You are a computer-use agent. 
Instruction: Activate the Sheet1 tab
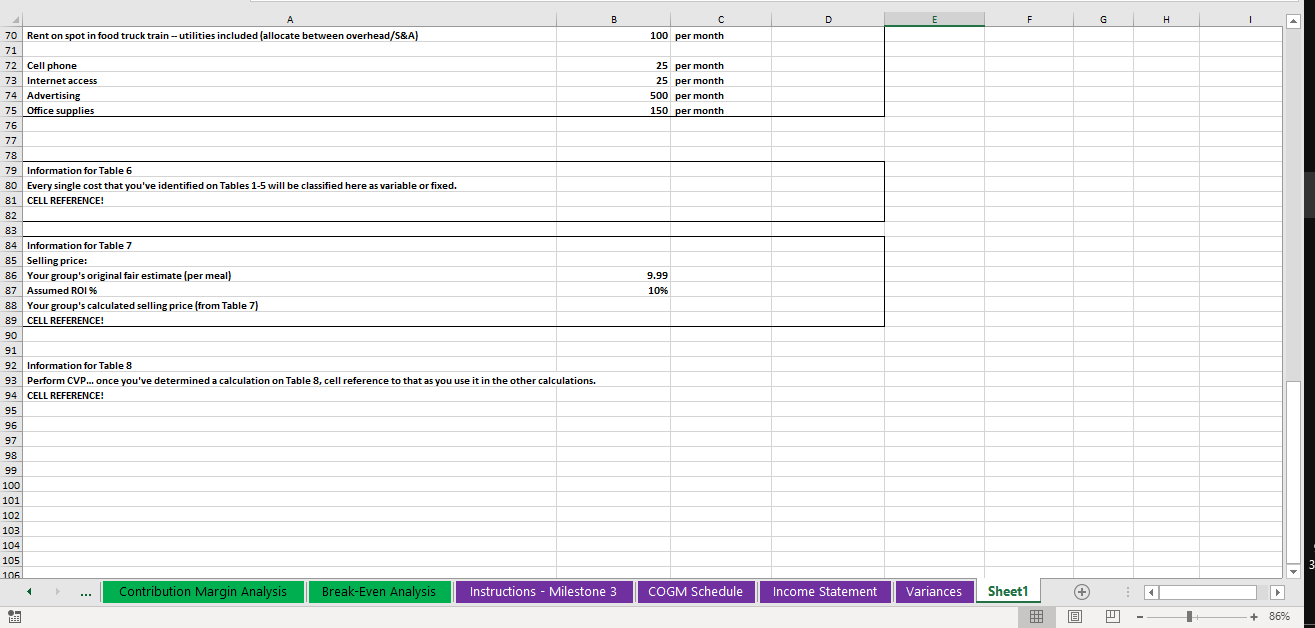pos(1007,591)
